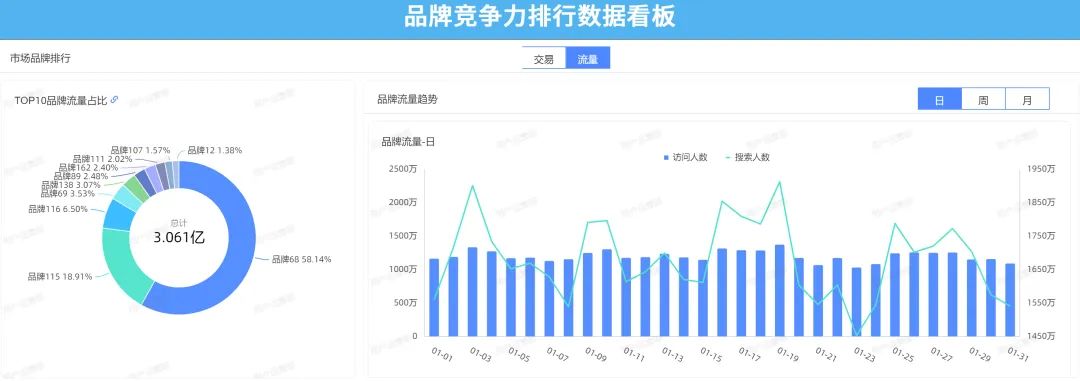The width and height of the screenshot is (1080, 381).
Task: Click the 品牌69 3.53% label
Action: click(68, 194)
